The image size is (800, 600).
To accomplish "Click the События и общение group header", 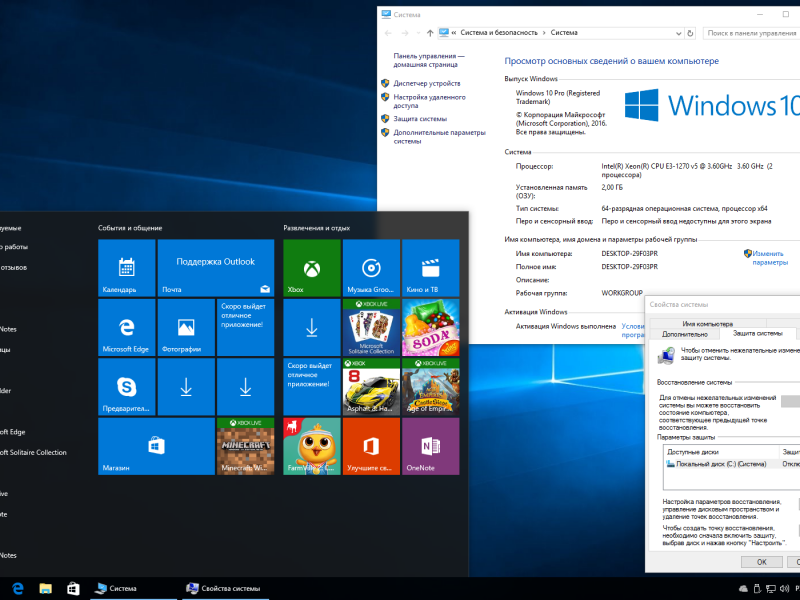I will tap(130, 228).
